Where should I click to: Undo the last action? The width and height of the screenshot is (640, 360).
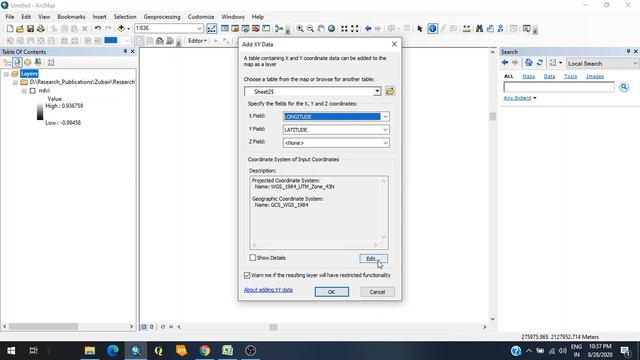tap(98, 29)
